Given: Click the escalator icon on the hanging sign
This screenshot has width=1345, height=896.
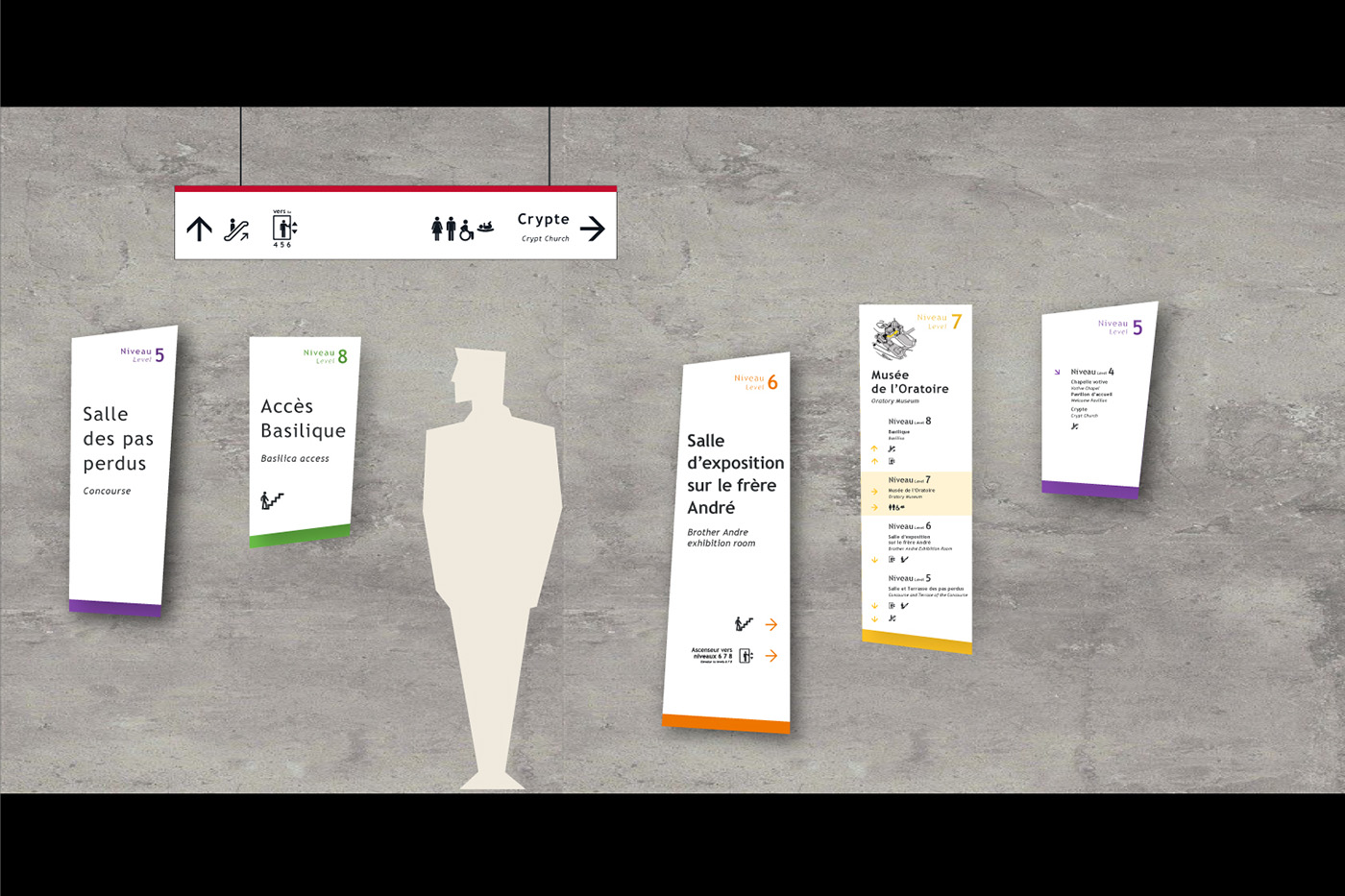Looking at the screenshot, I should tap(236, 230).
